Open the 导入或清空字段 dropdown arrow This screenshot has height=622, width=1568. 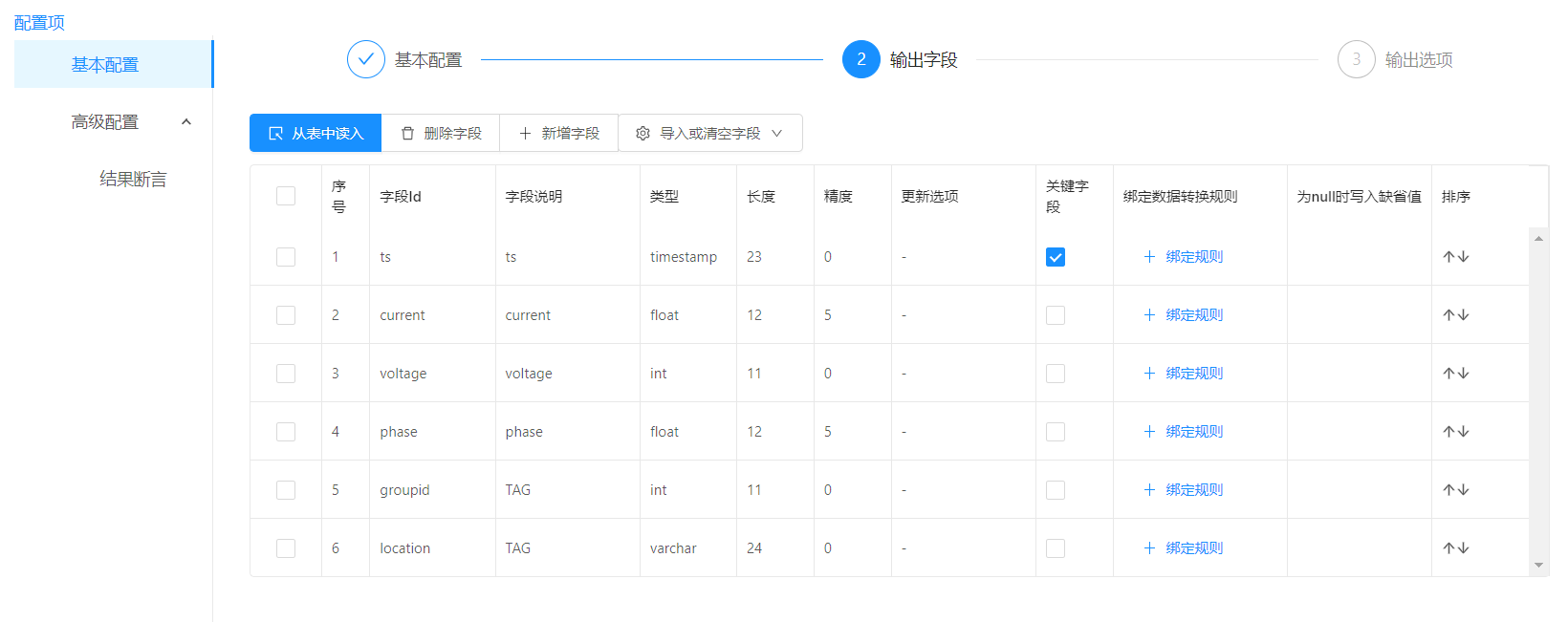tap(776, 134)
